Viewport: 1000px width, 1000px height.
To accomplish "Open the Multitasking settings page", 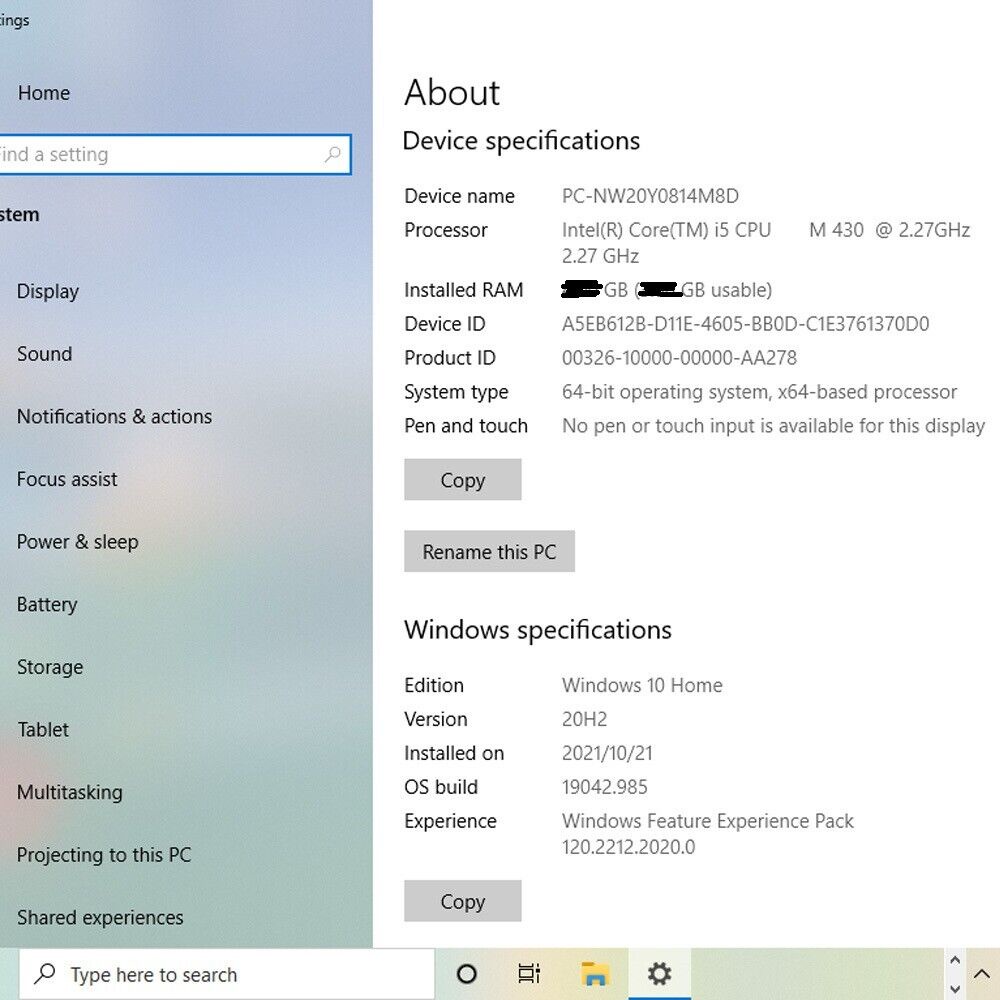I will click(70, 792).
